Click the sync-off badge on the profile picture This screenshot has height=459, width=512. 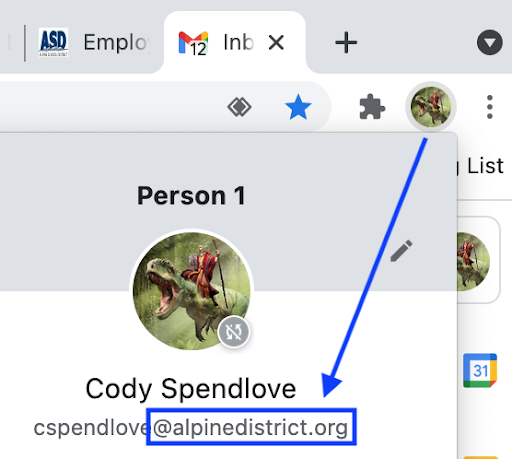(234, 332)
